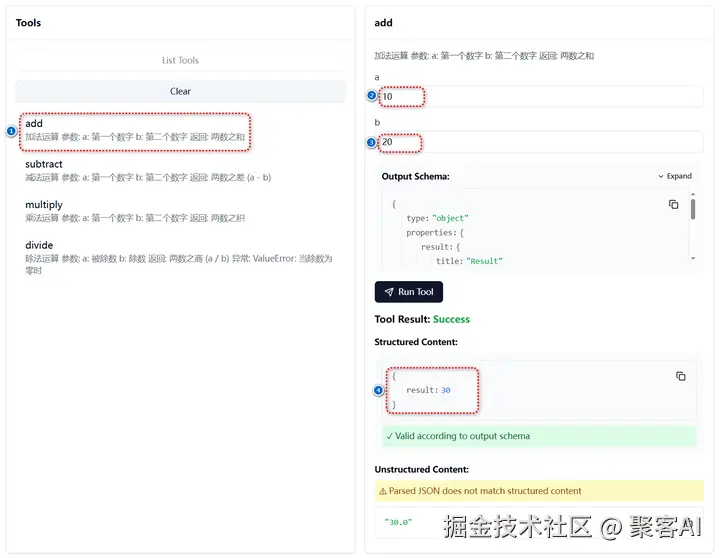Clear the tools list
Image resolution: width=720 pixels, height=558 pixels.
click(180, 91)
